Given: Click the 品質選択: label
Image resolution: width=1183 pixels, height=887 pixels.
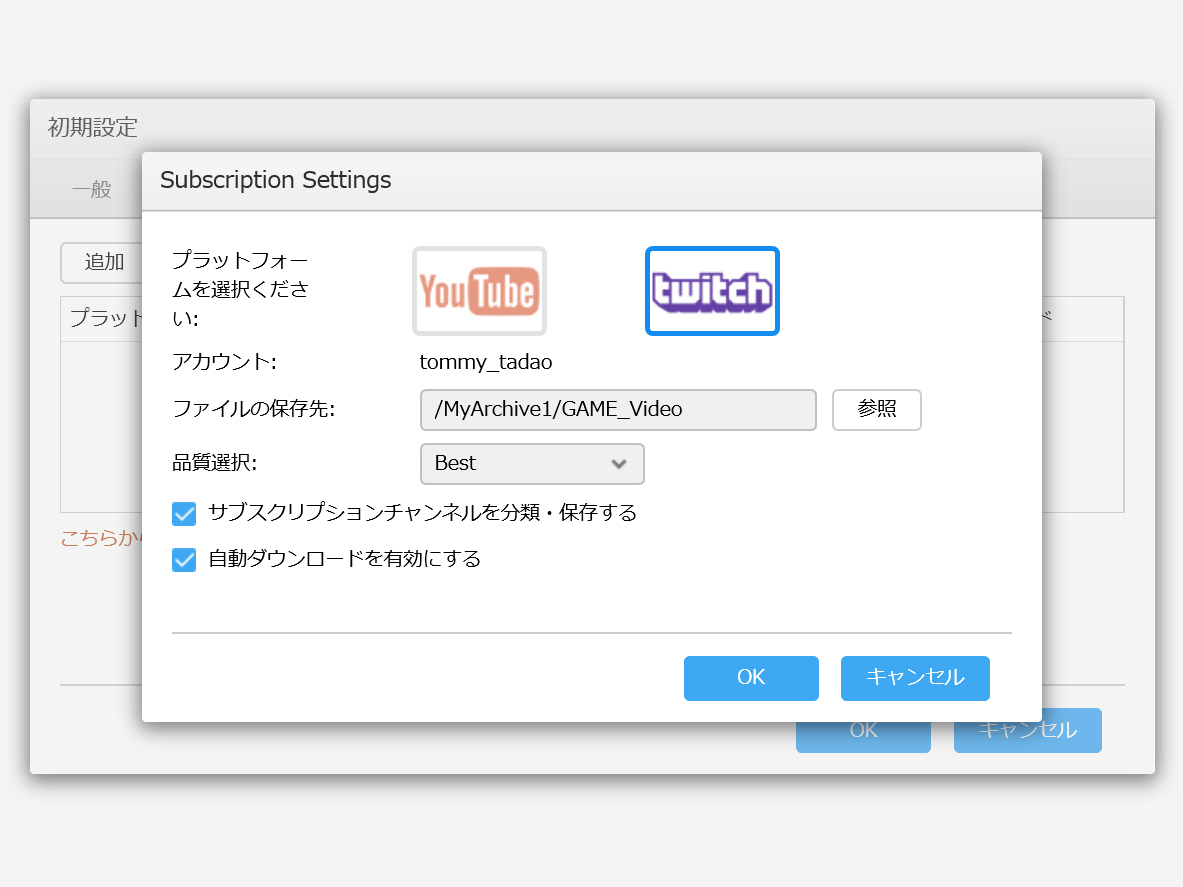Looking at the screenshot, I should tap(215, 462).
